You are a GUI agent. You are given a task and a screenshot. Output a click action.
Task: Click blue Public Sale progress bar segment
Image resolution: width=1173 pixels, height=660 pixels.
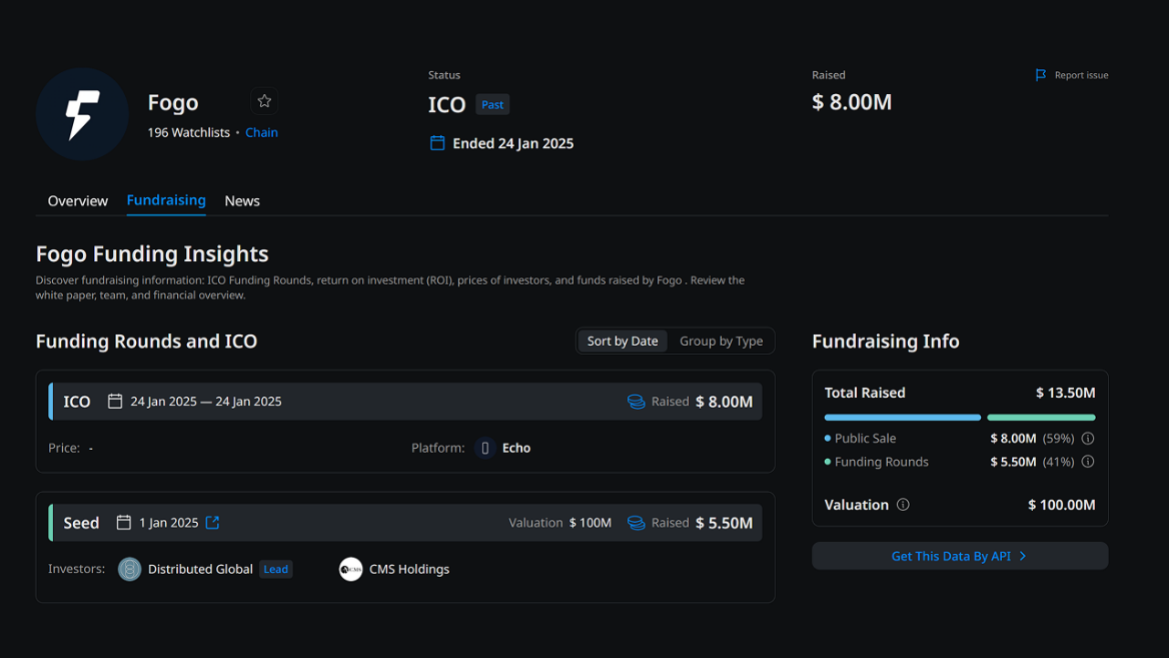(x=902, y=417)
